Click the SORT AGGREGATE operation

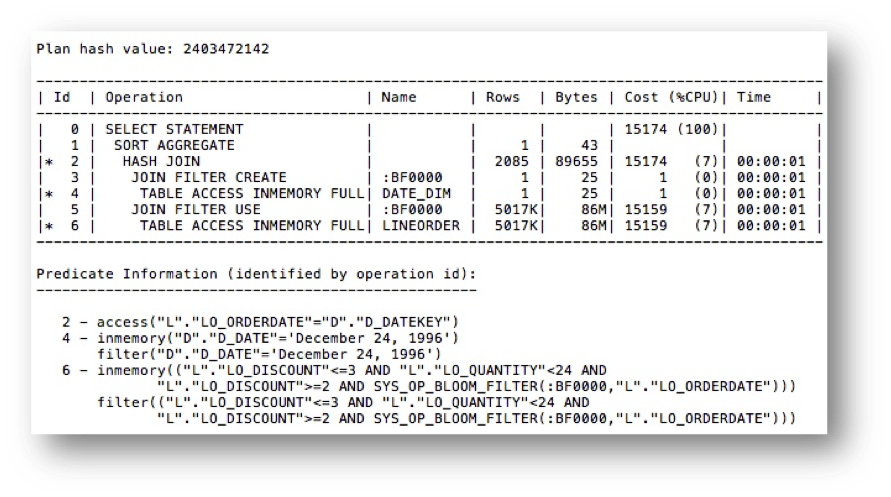[x=174, y=145]
